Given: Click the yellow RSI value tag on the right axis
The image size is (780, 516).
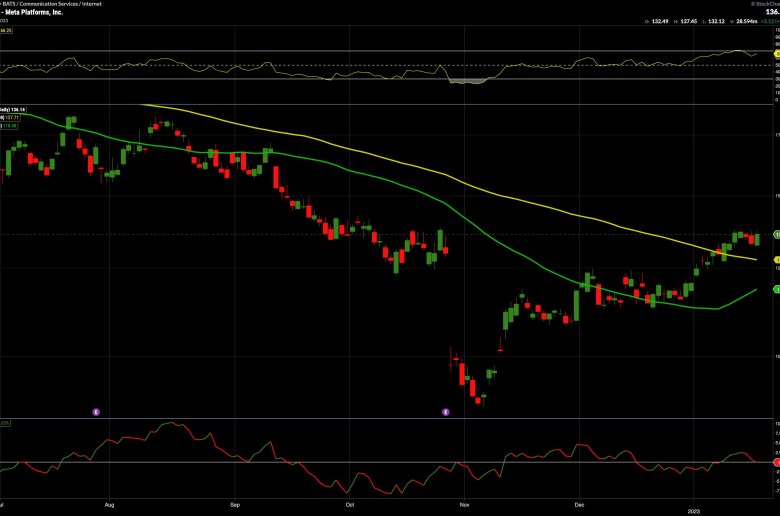Looking at the screenshot, I should coord(777,54).
